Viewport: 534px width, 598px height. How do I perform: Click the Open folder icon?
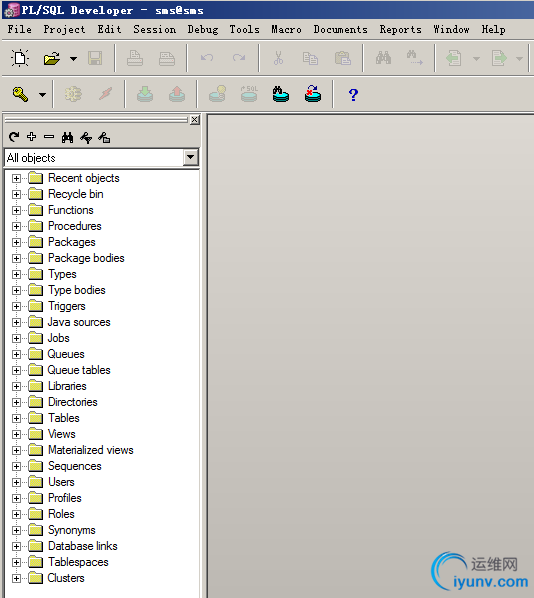(52, 58)
